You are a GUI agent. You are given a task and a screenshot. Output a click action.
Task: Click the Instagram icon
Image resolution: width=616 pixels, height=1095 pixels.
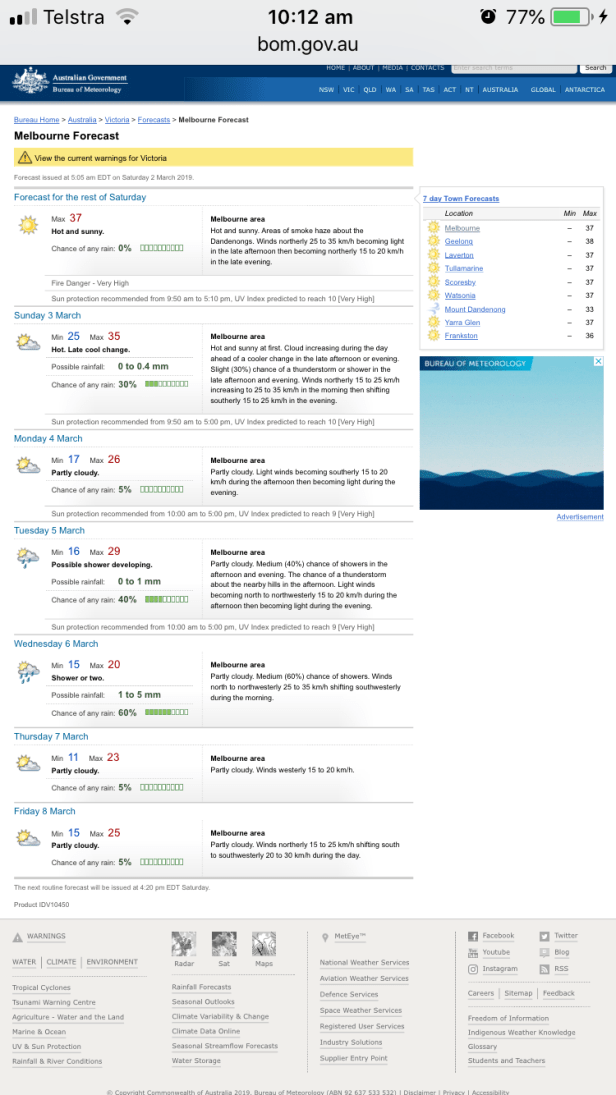(474, 968)
